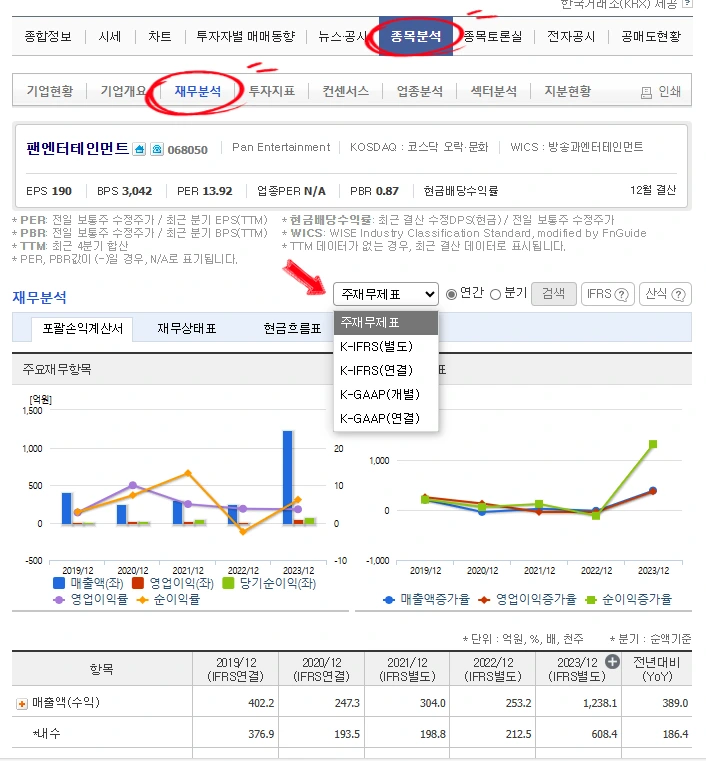Click the 인쇄 print link
Screen dimensions: 706x761
pyautogui.click(x=670, y=92)
